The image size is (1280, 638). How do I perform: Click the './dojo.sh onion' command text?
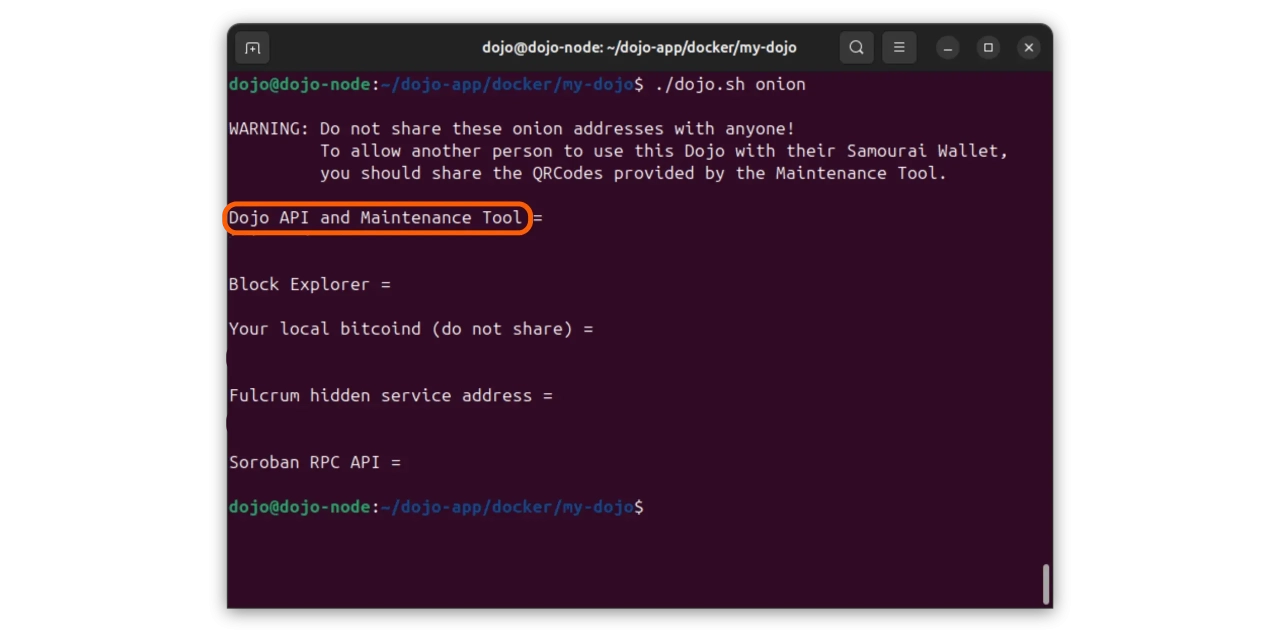coord(730,85)
